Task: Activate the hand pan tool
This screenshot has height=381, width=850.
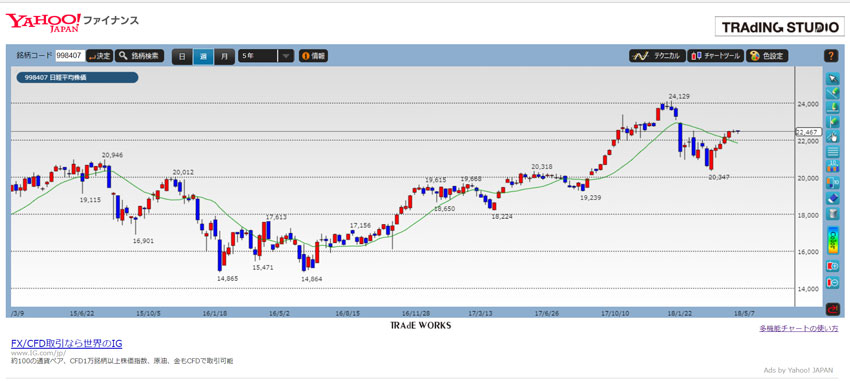Action: click(832, 137)
